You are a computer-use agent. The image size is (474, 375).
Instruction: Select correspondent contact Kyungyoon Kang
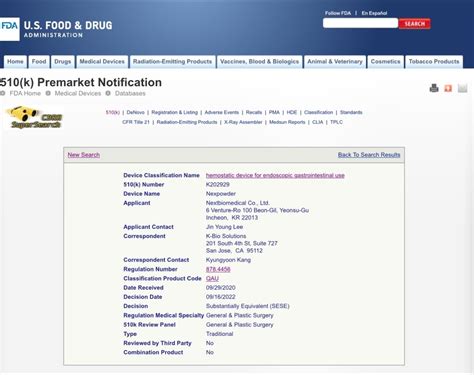pos(228,260)
